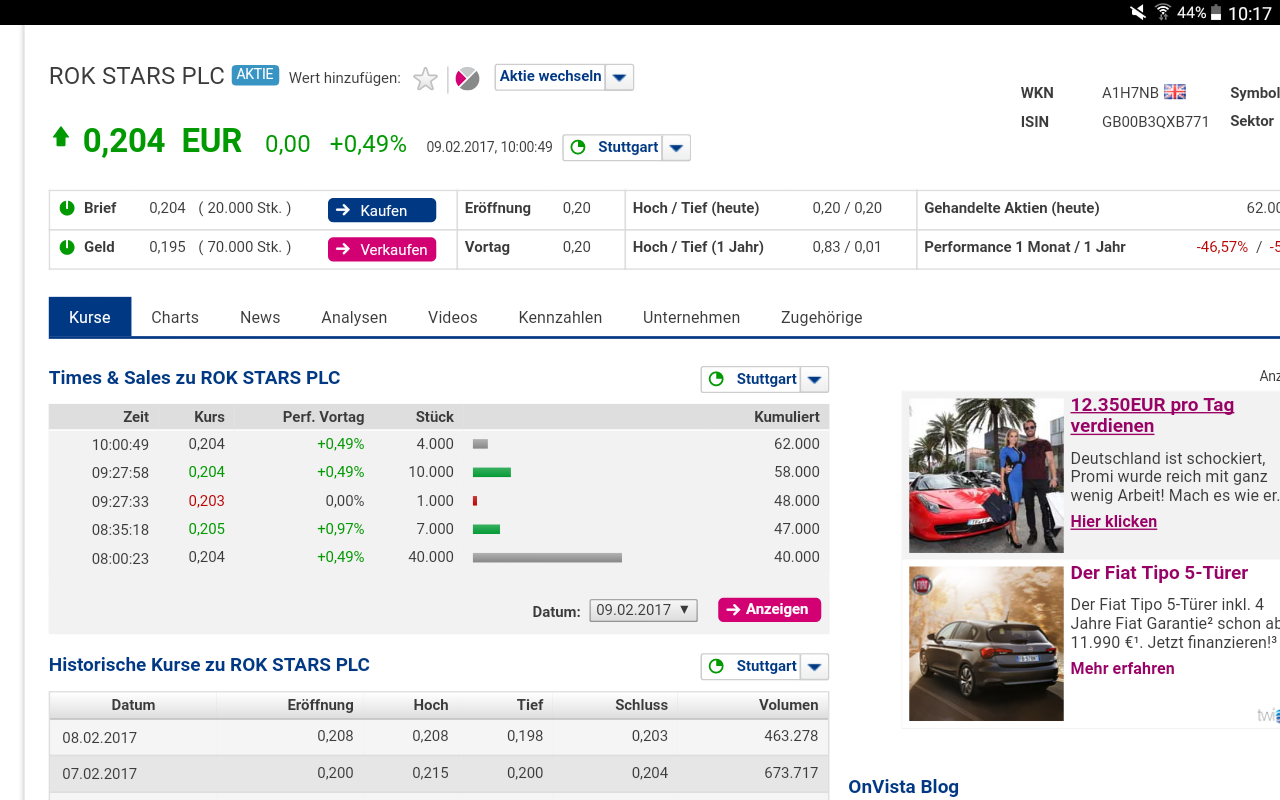Click the 08:35:18 time entry

[x=120, y=530]
